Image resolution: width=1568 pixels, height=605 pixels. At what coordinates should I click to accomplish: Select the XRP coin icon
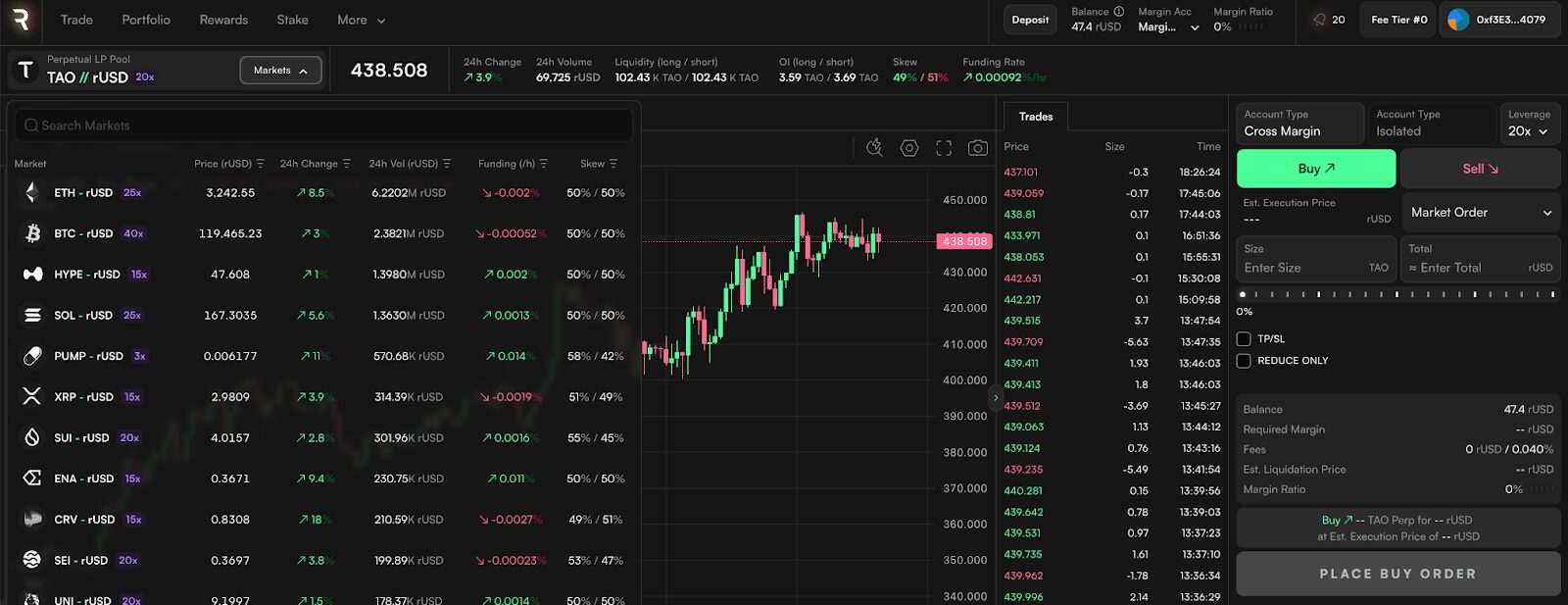coord(32,397)
